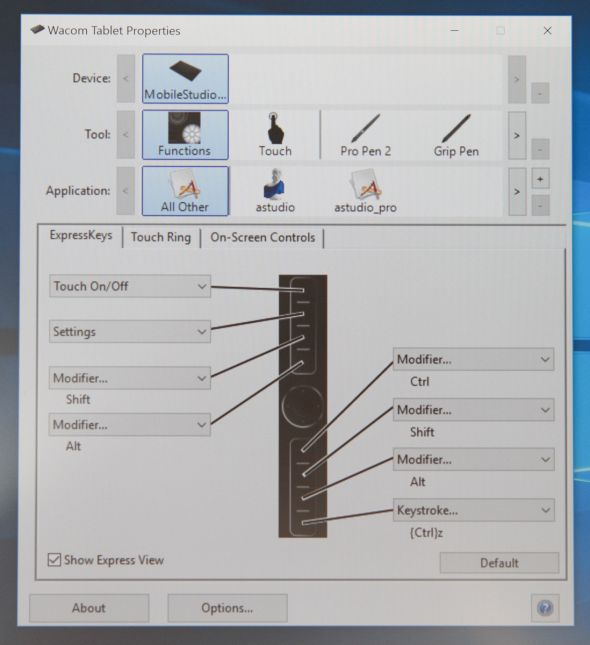
Task: Close the Wacom Tablet Properties window
Action: [x=547, y=30]
